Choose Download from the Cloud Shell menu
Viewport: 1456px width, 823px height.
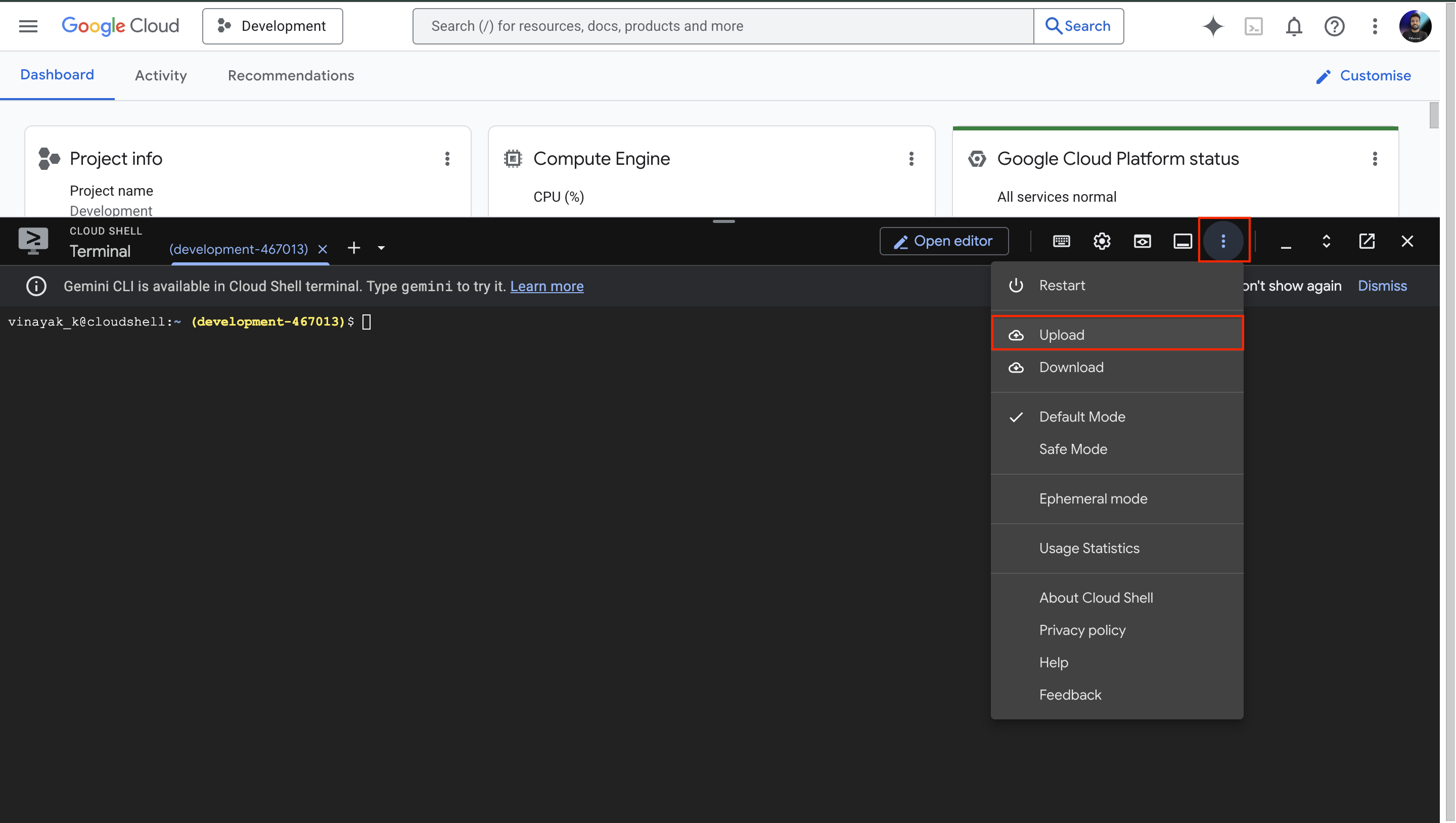coord(1117,368)
